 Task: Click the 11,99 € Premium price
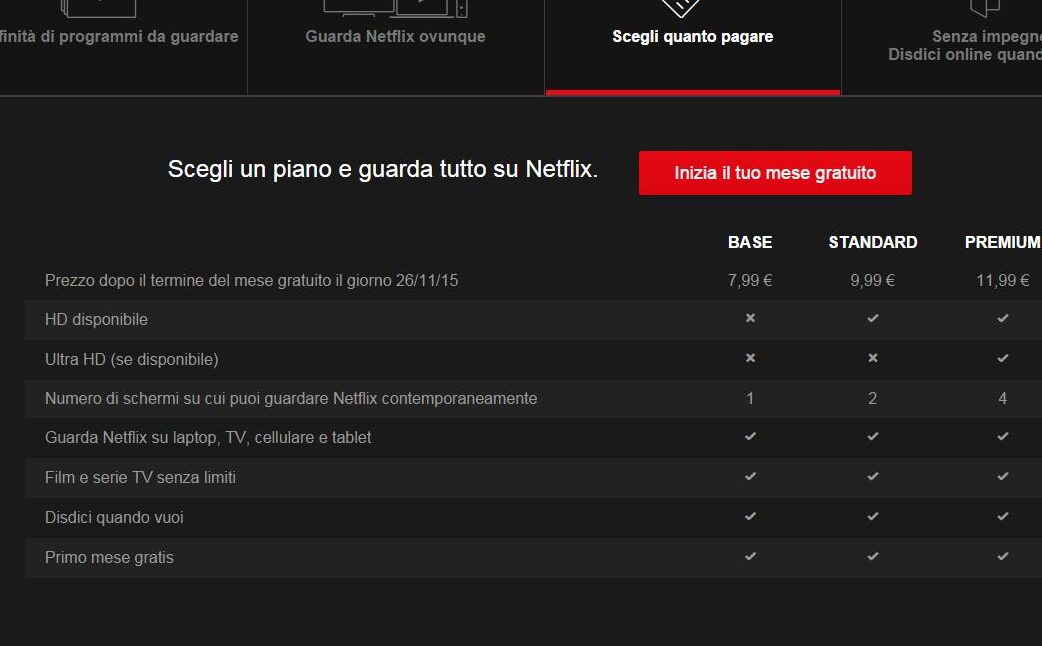[1002, 280]
